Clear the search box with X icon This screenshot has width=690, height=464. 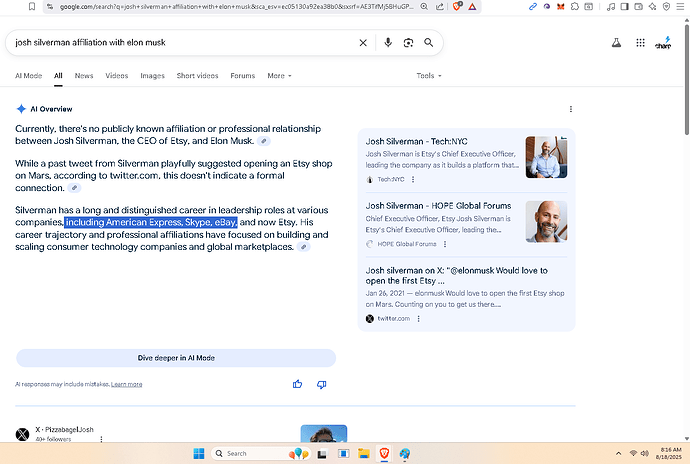click(363, 43)
